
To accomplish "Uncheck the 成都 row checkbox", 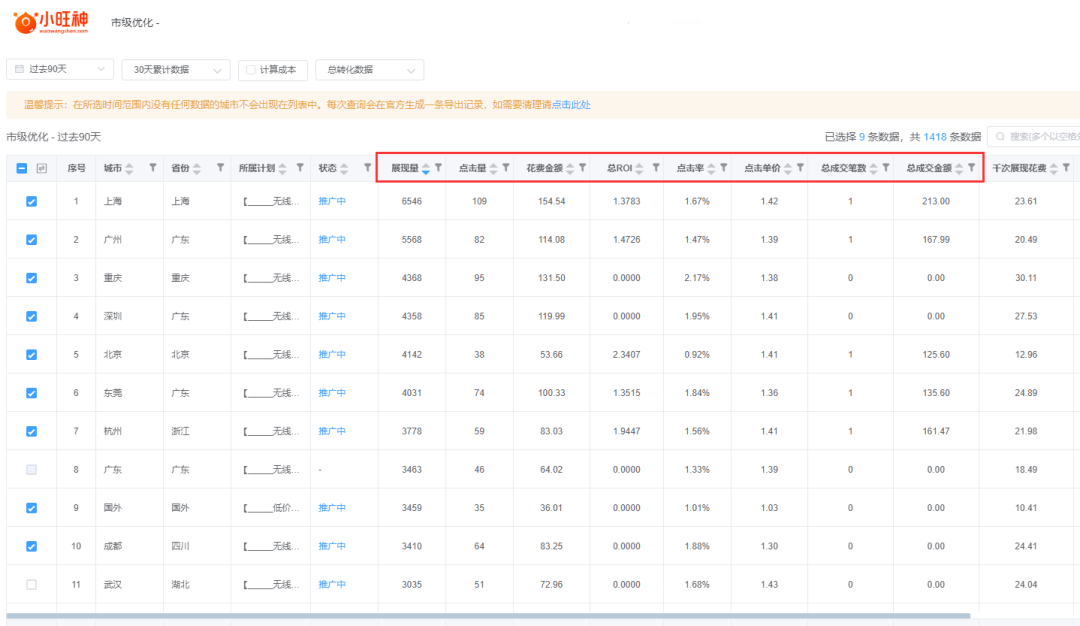I will coord(31,546).
